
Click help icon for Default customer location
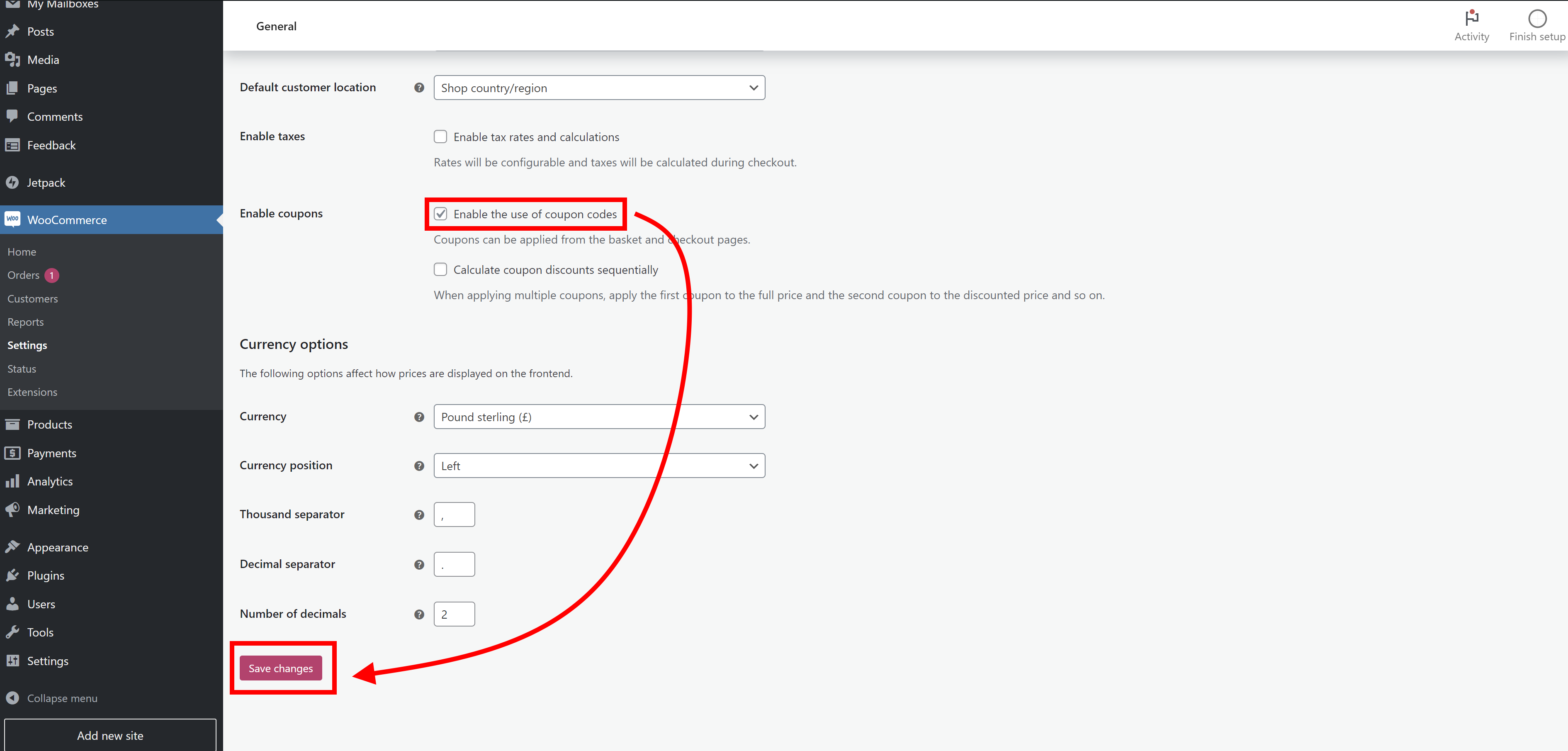(x=419, y=88)
